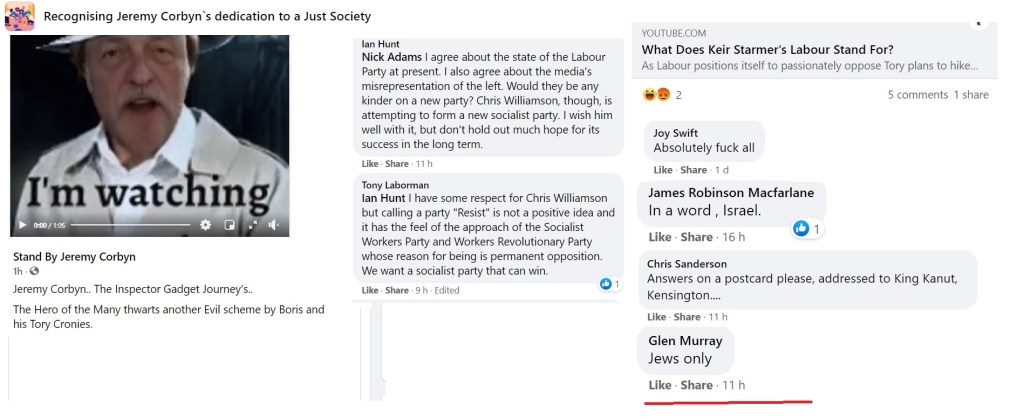
Task: Expand the 5 comments list
Action: pos(917,95)
